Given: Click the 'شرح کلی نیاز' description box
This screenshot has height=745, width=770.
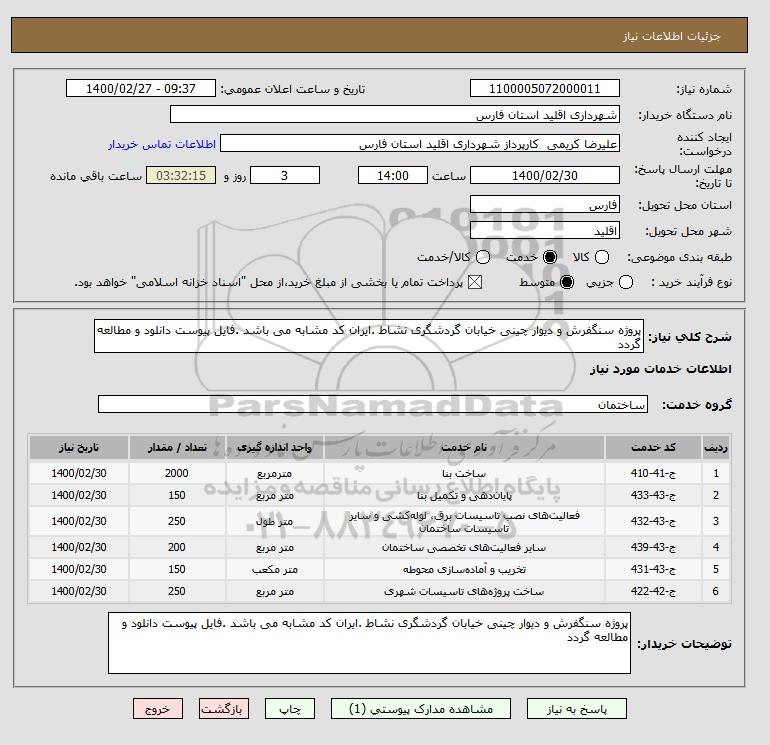Looking at the screenshot, I should [x=369, y=336].
